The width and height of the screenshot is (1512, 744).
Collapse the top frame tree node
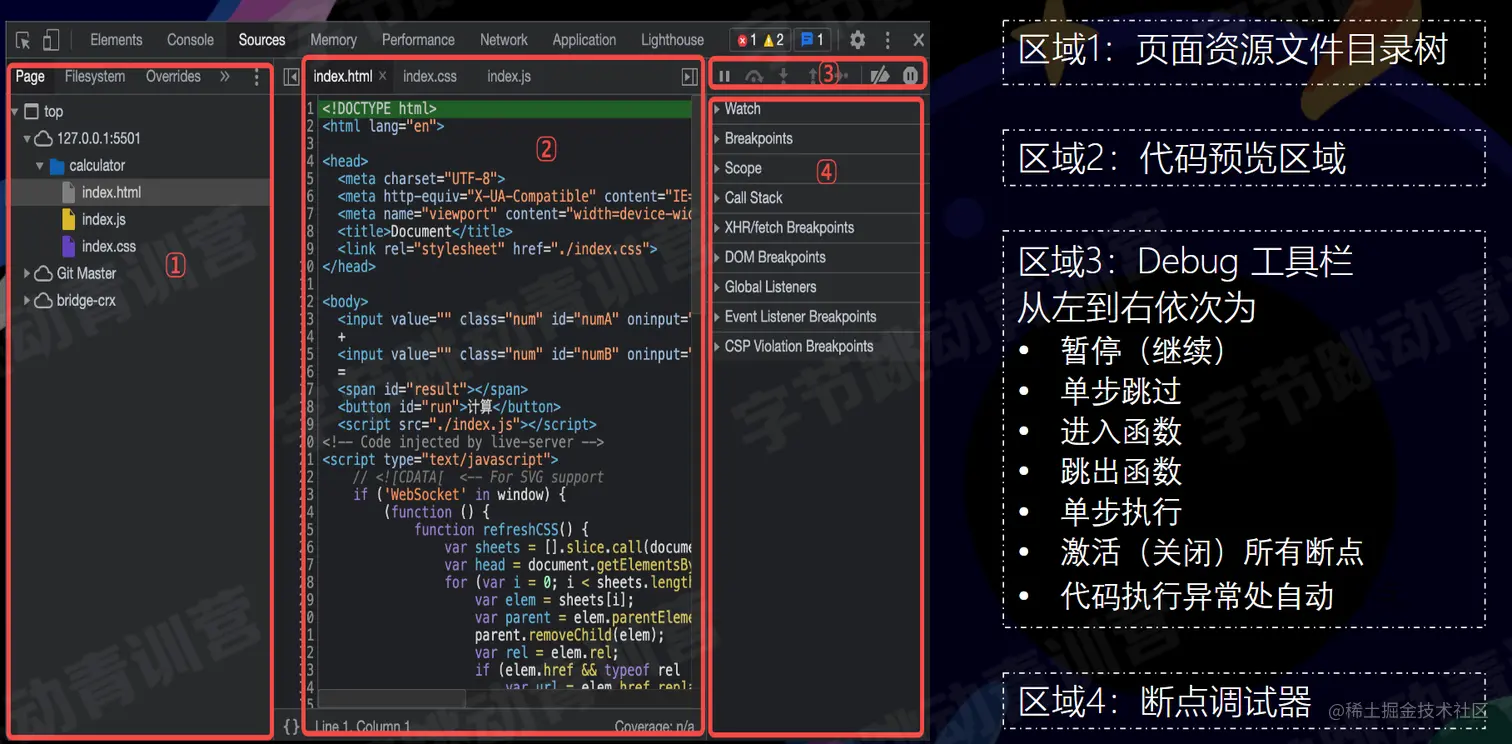(x=15, y=112)
